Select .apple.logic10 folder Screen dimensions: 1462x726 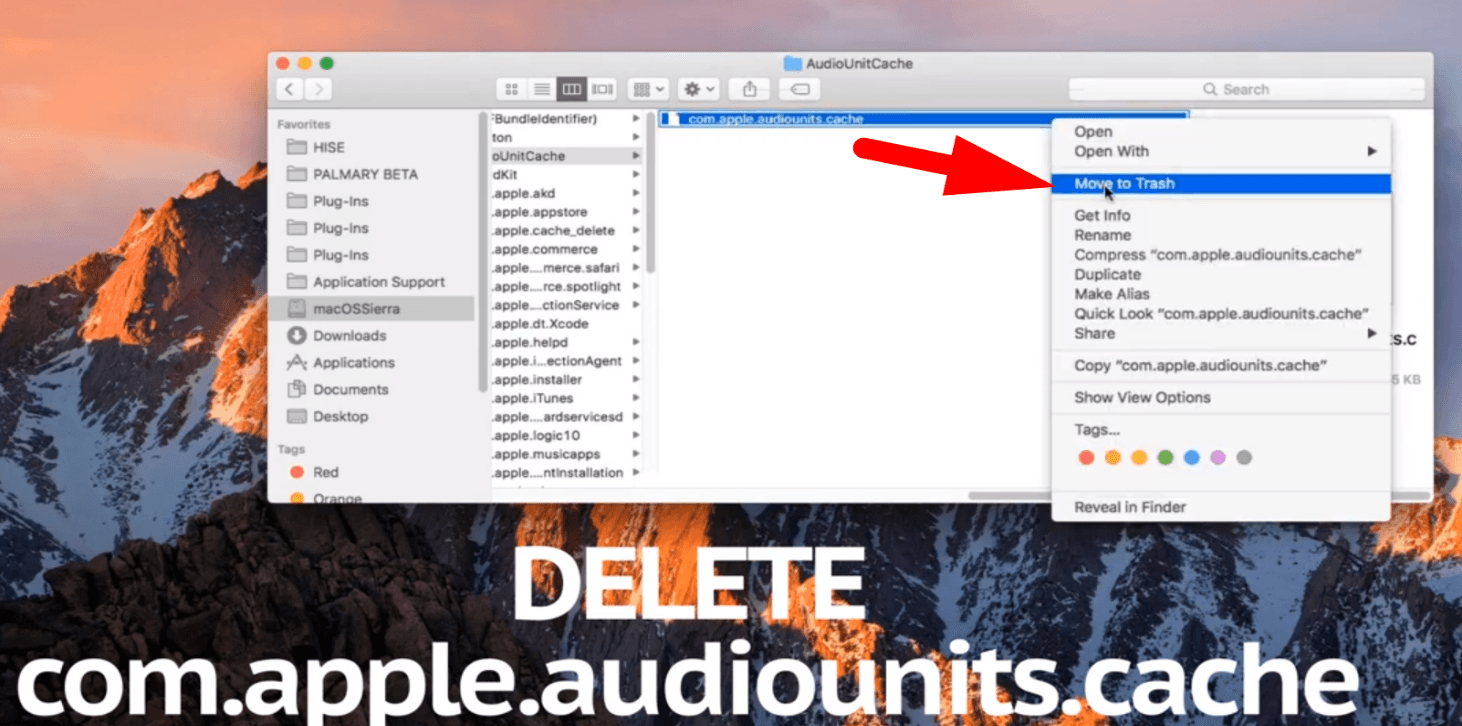567,436
